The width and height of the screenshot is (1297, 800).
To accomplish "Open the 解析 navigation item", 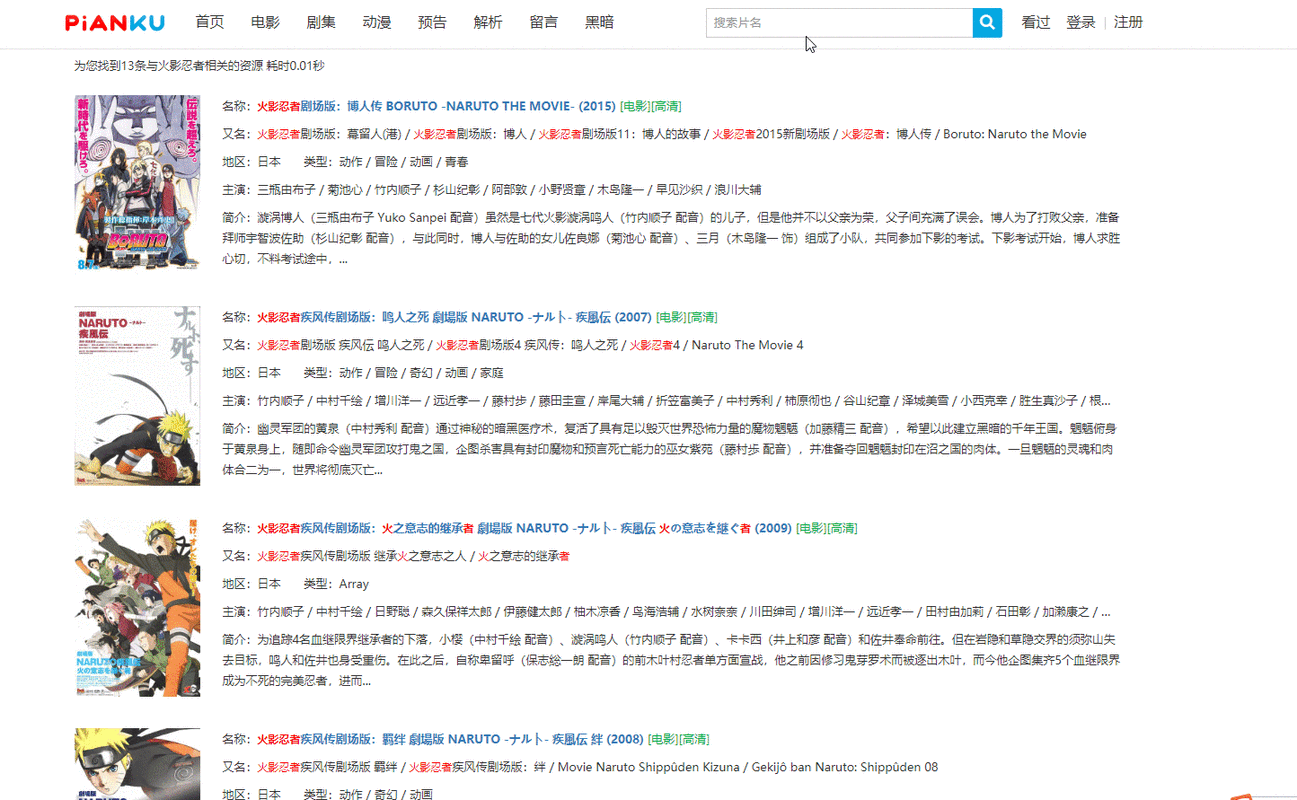I will point(488,22).
